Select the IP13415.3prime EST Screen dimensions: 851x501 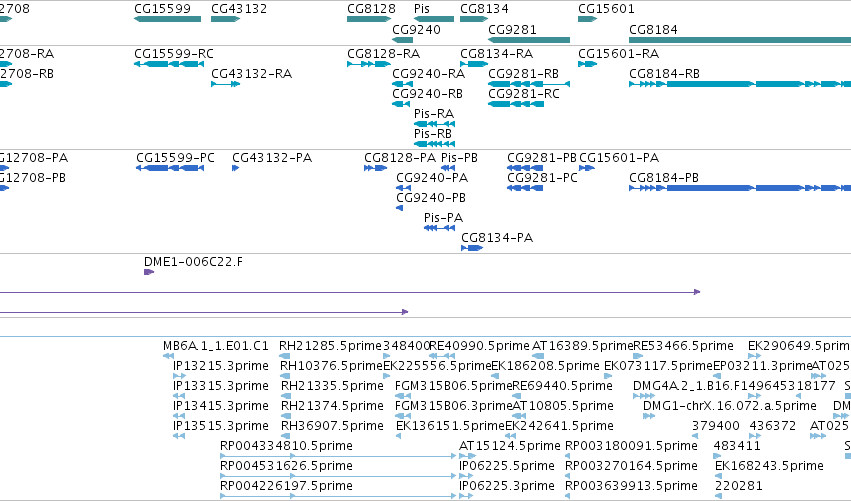tap(179, 416)
